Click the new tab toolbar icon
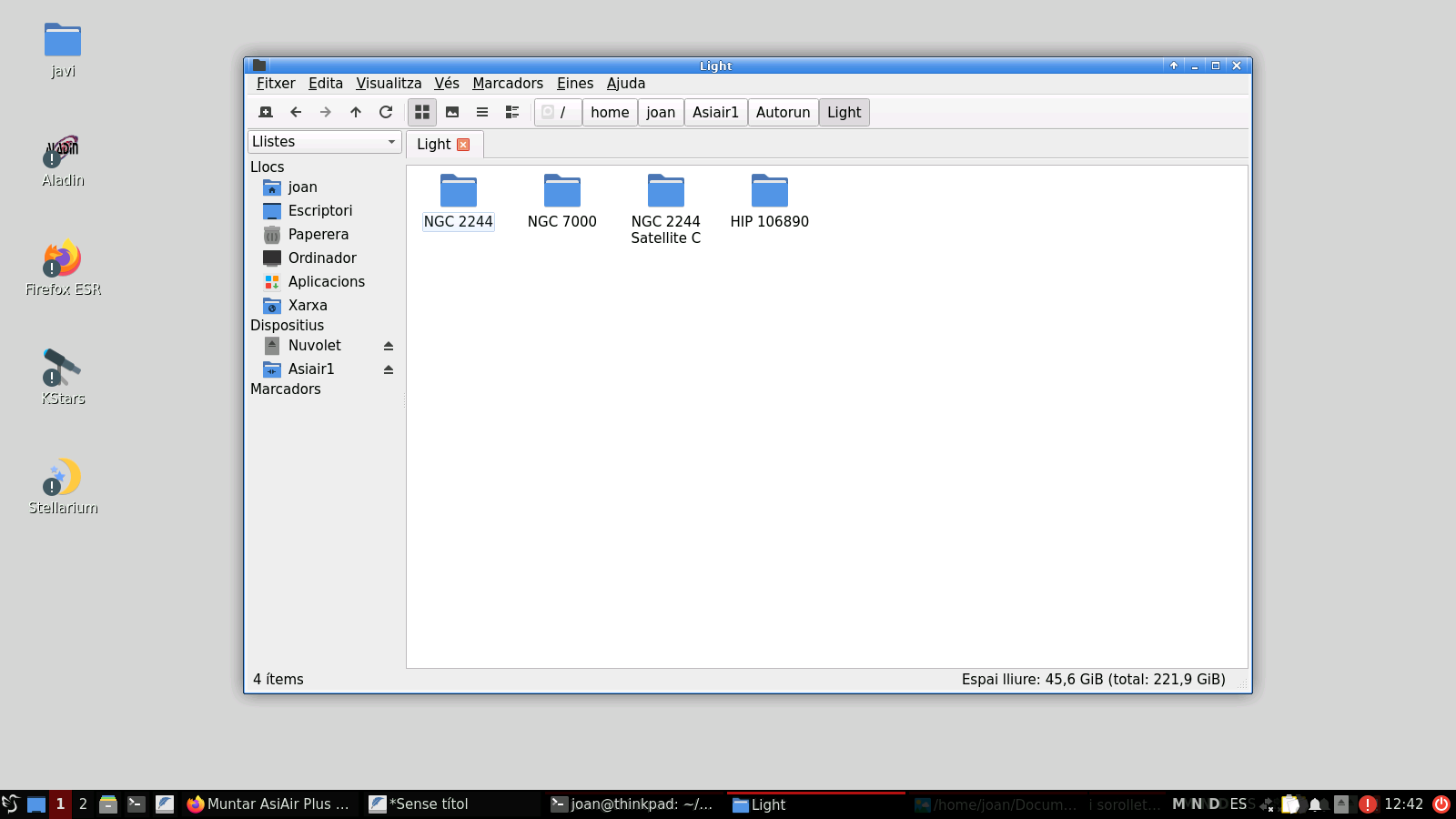The image size is (1456, 819). click(x=266, y=112)
